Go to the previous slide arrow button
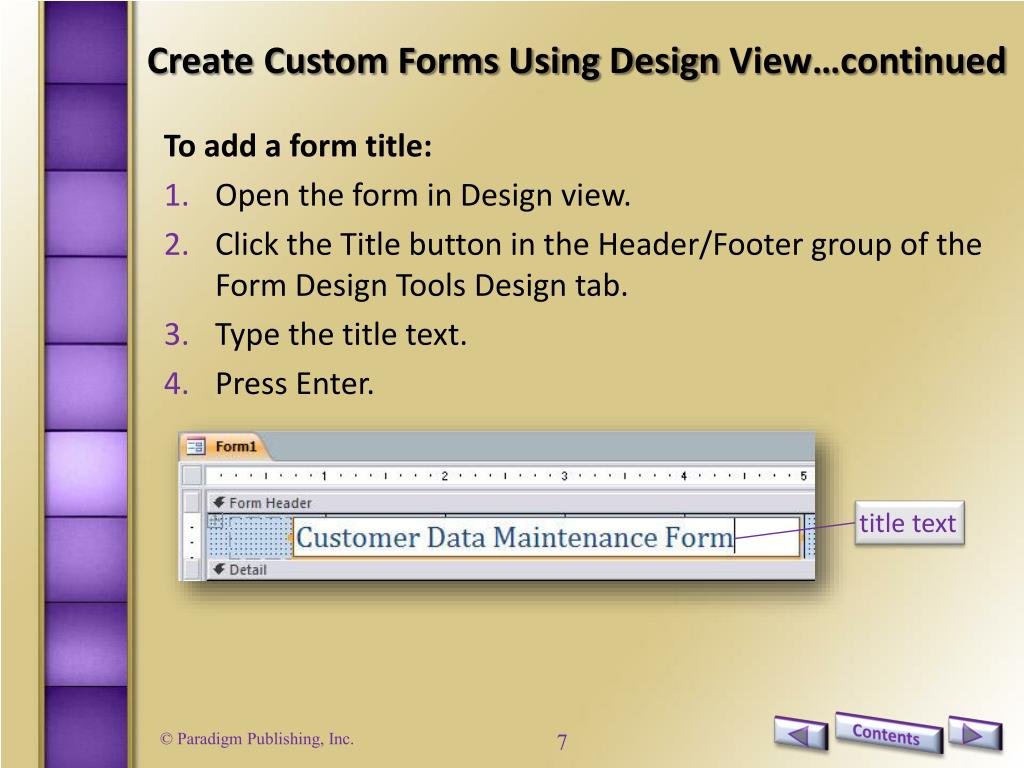Viewport: 1024px width, 768px height. [x=801, y=733]
